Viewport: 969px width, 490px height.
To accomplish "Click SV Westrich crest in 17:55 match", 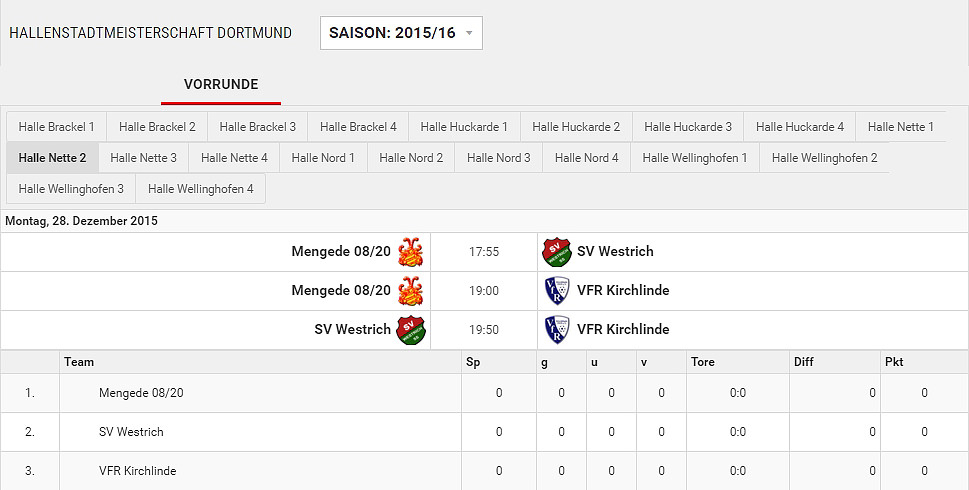I will (x=556, y=252).
